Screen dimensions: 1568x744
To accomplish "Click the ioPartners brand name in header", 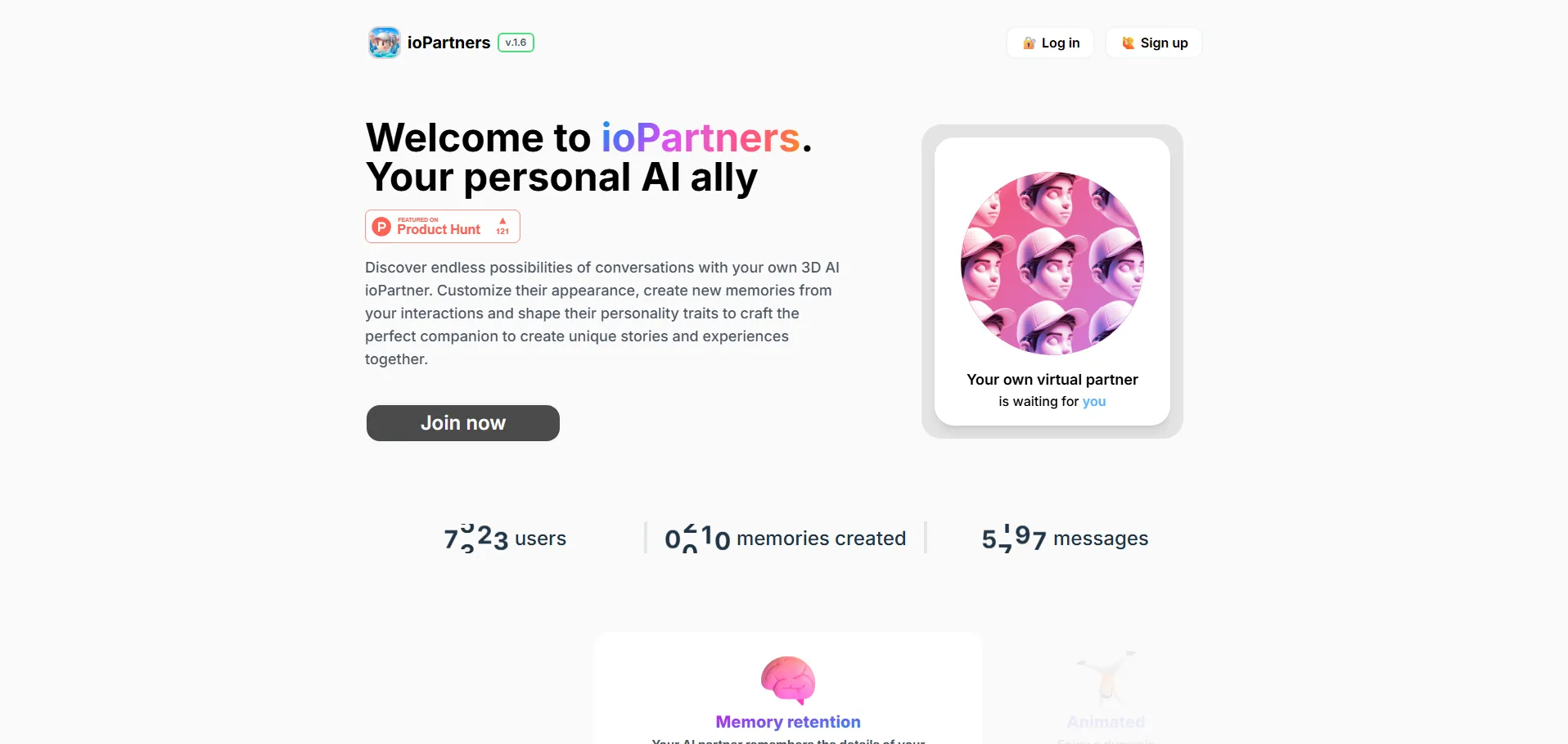I will (x=448, y=43).
